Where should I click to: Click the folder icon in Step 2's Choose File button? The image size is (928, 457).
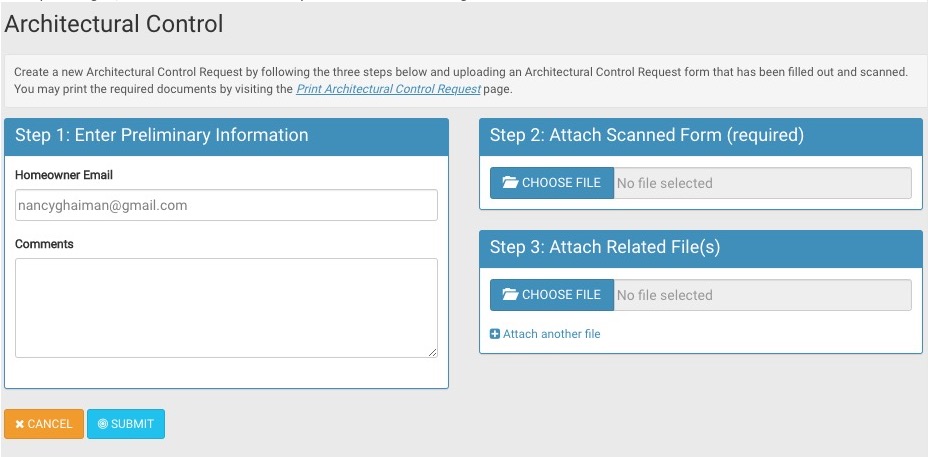pos(510,183)
